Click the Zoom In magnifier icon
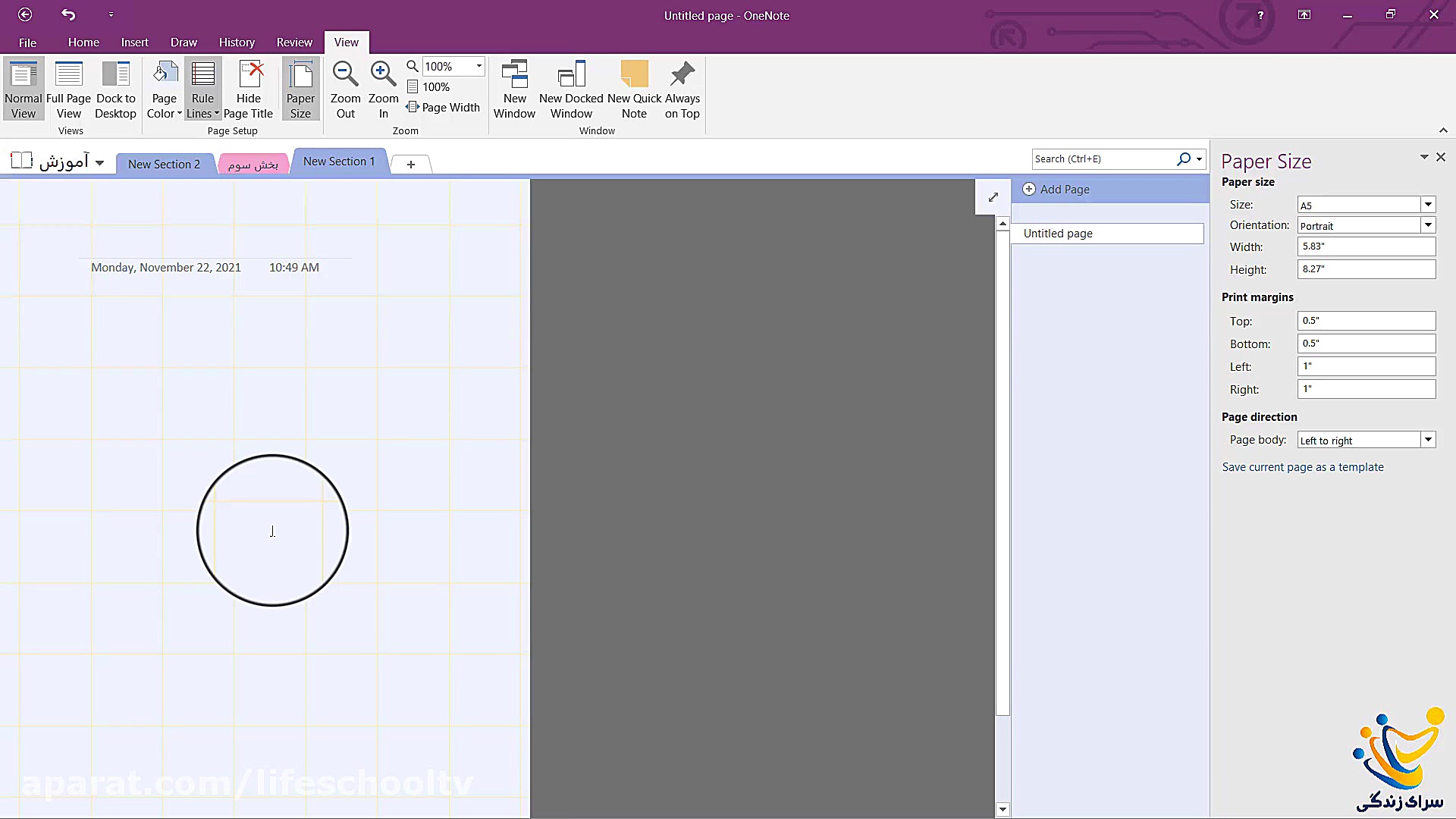Screen dimensions: 1456x819 (383, 74)
